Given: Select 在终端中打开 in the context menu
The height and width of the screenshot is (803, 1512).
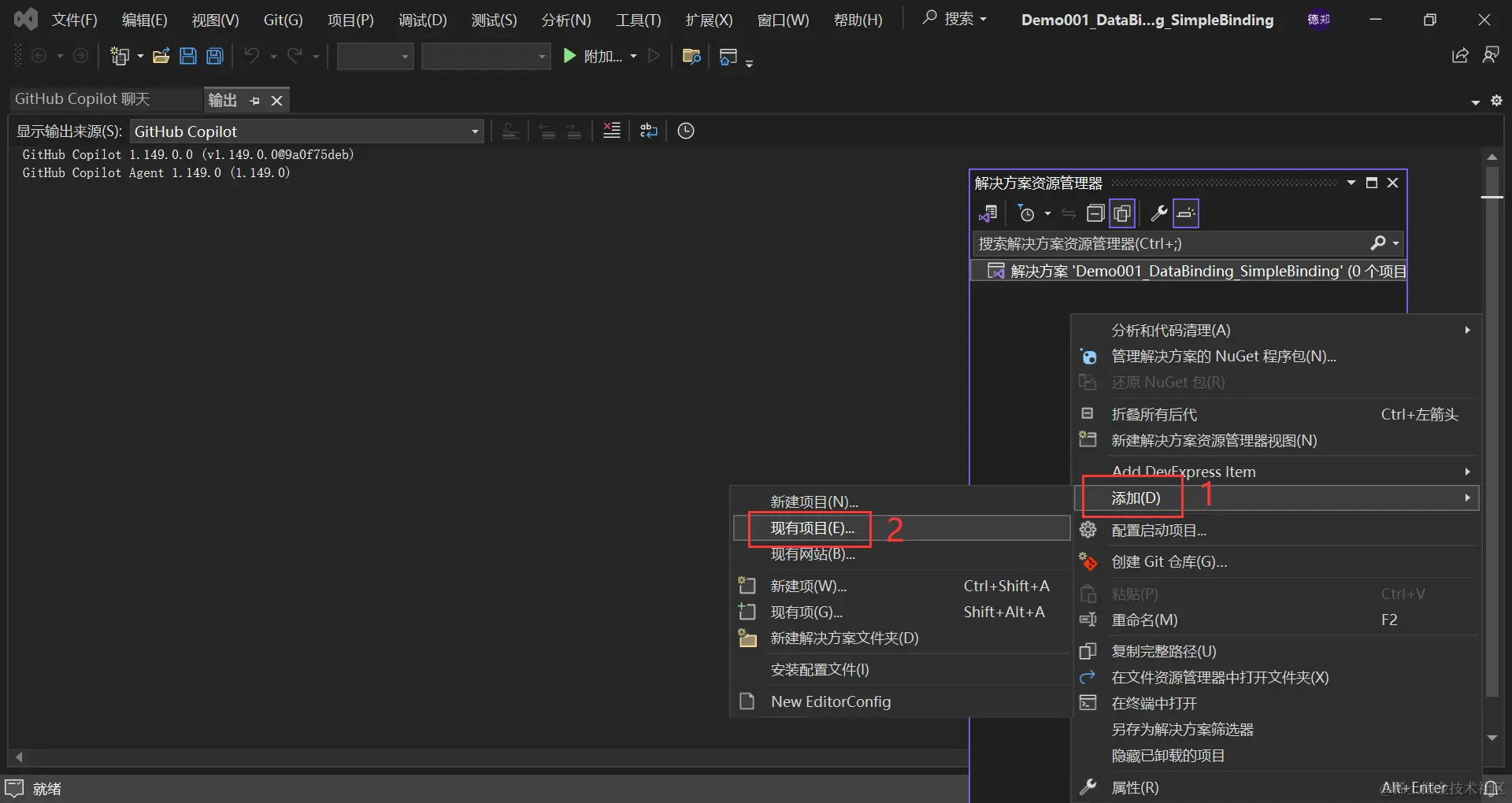Looking at the screenshot, I should coord(1277,703).
